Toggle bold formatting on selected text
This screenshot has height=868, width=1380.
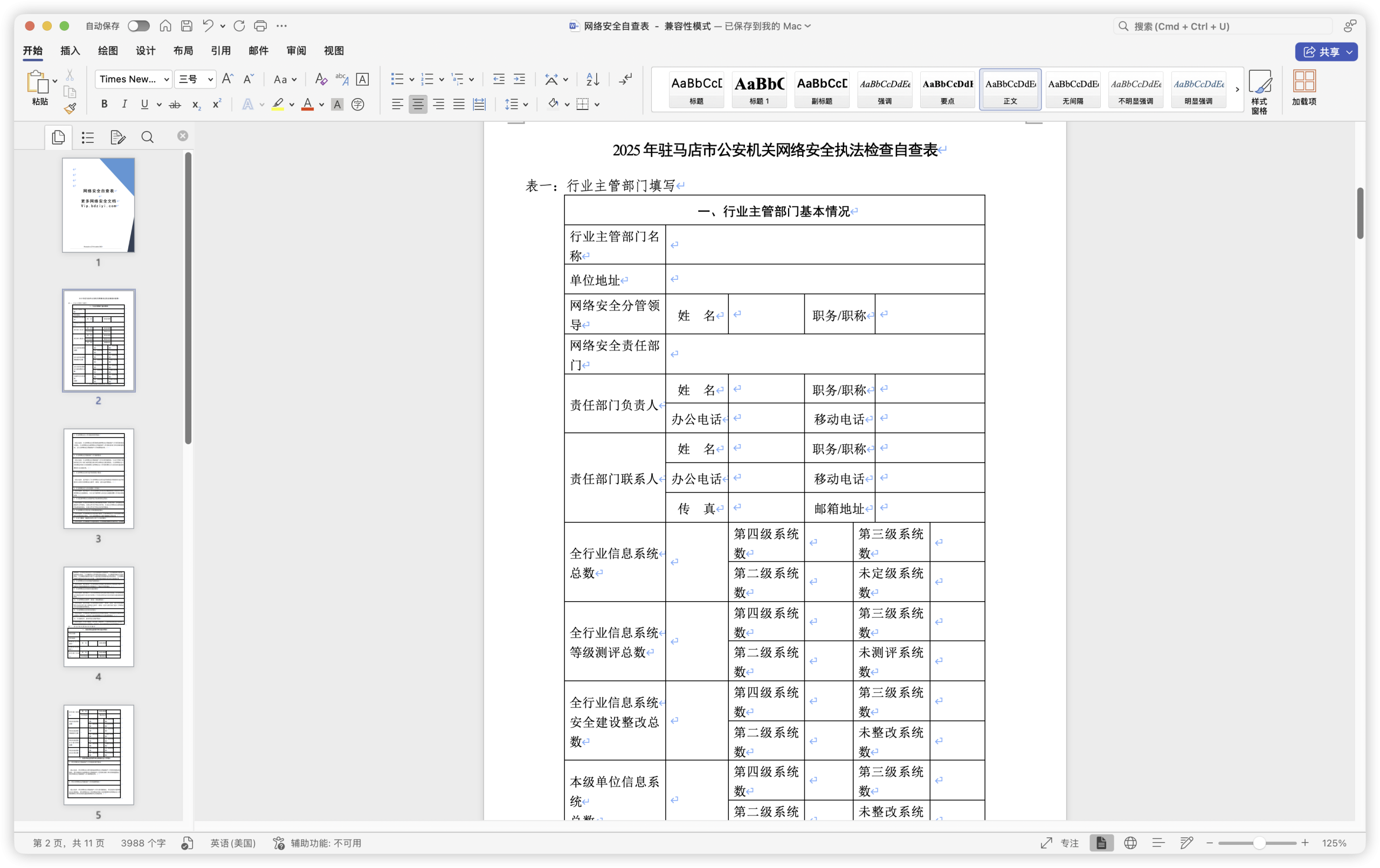coord(103,104)
